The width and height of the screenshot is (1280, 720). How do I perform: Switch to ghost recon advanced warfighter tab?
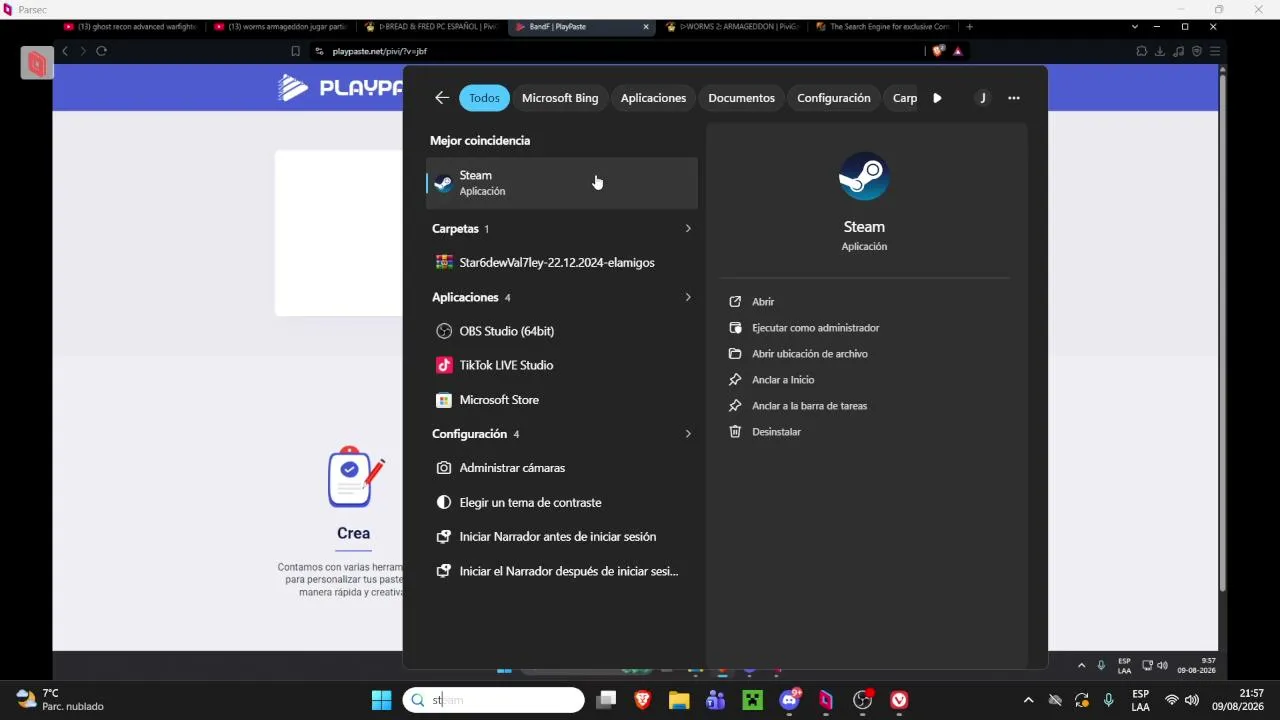(130, 27)
